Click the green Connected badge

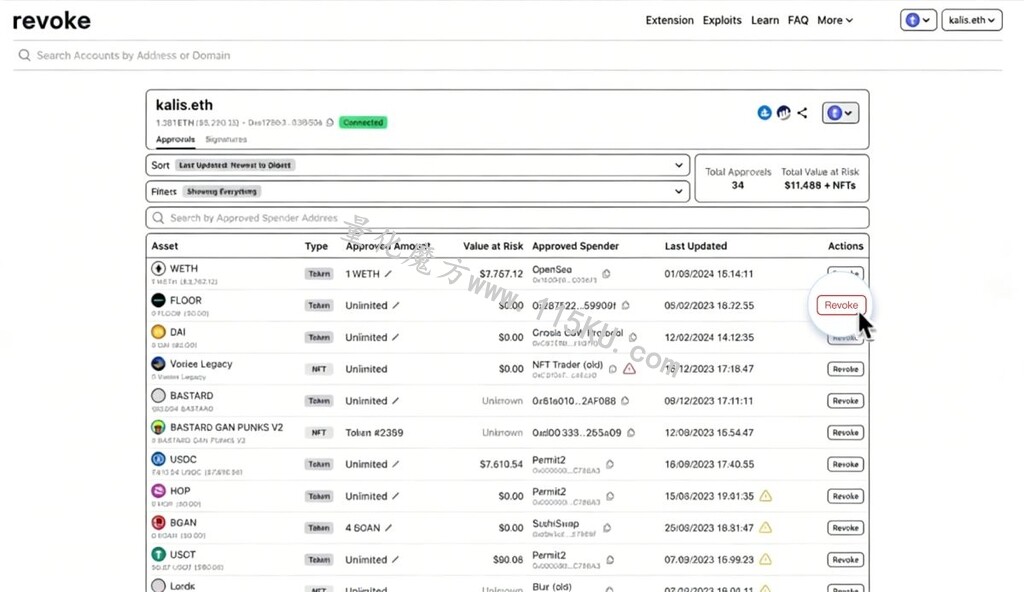point(363,122)
